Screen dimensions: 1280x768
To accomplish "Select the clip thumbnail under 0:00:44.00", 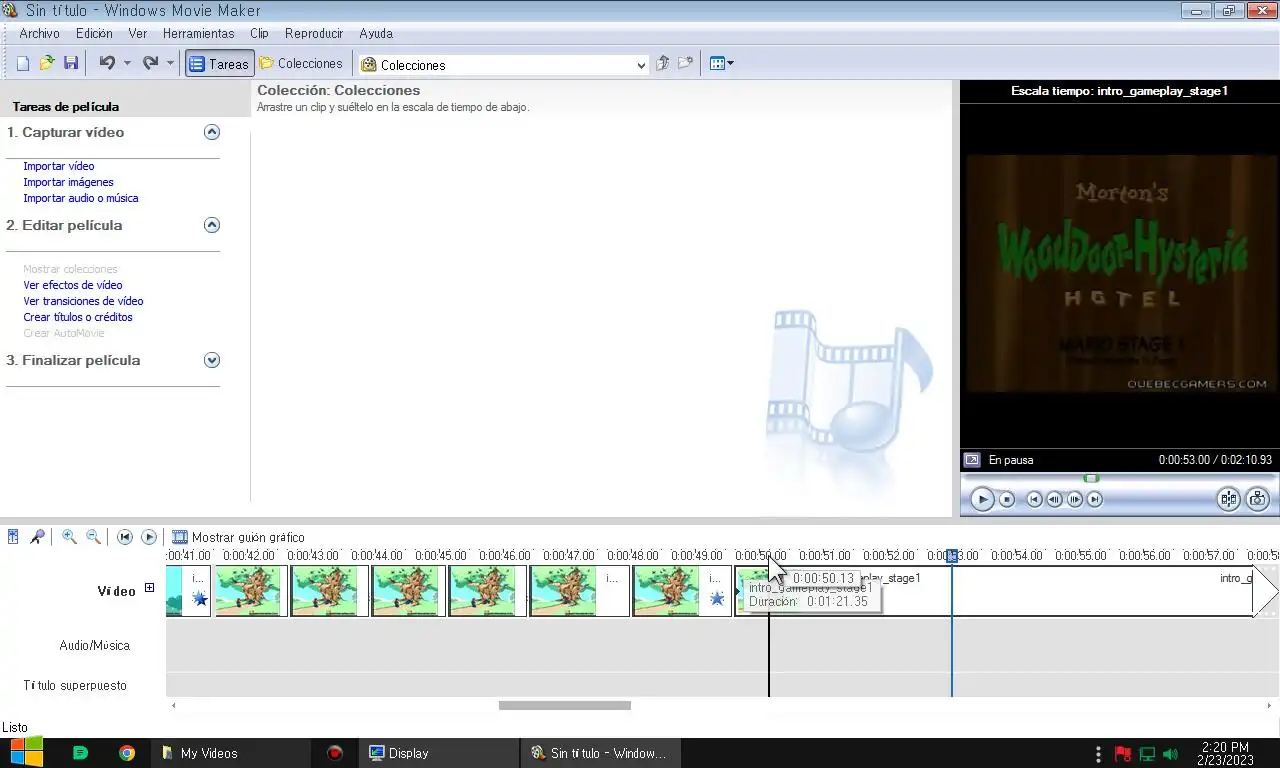I will tap(408, 591).
